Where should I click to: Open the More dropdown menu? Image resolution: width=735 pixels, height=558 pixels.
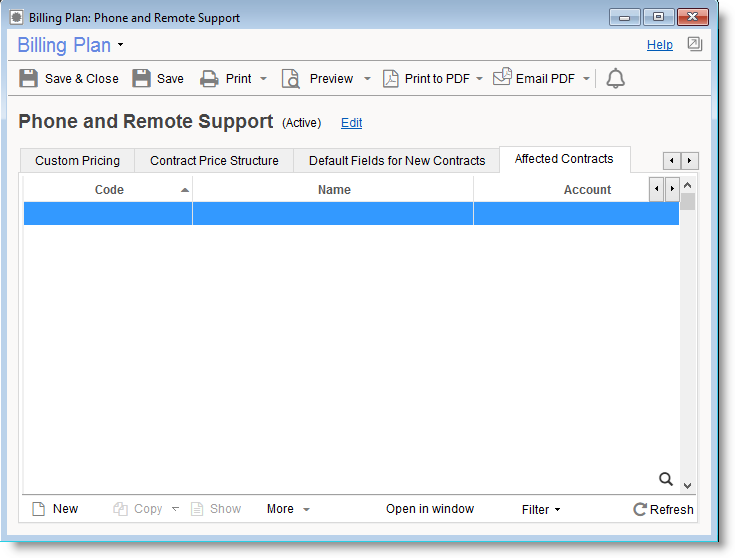tap(288, 509)
